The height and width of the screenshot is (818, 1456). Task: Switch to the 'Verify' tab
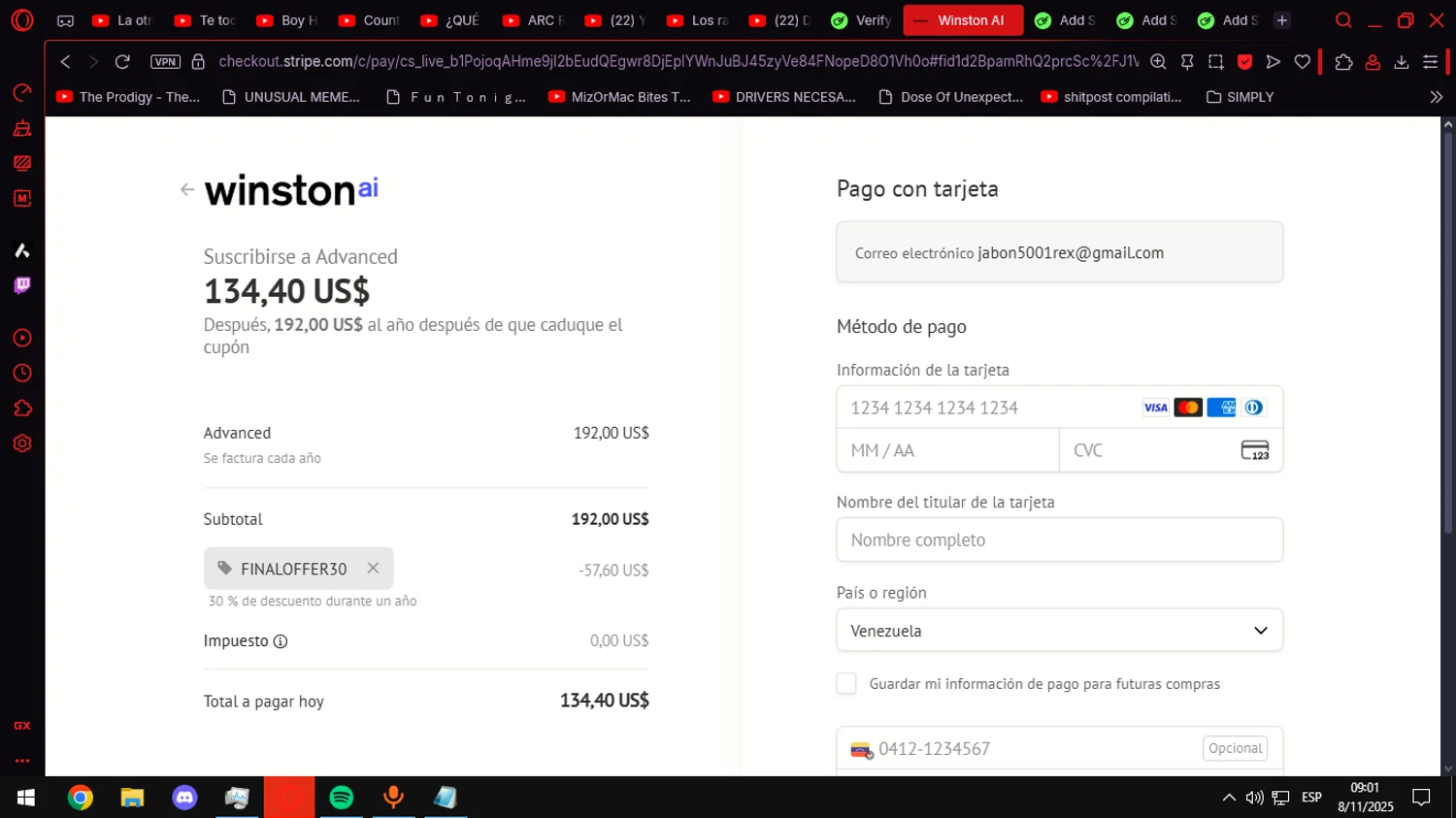(x=863, y=20)
